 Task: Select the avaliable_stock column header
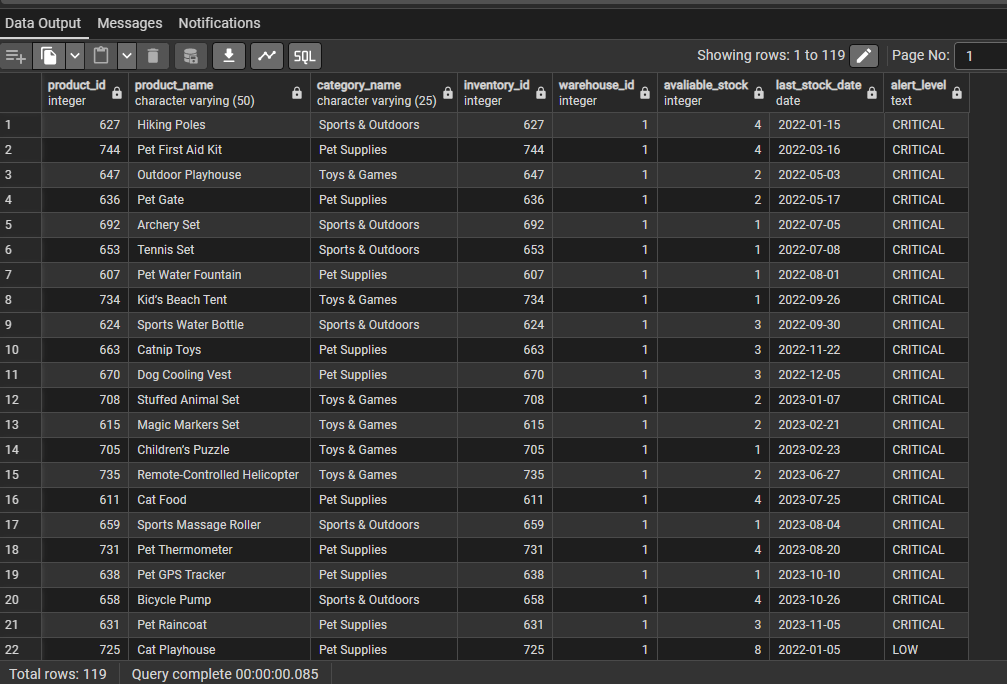(705, 92)
